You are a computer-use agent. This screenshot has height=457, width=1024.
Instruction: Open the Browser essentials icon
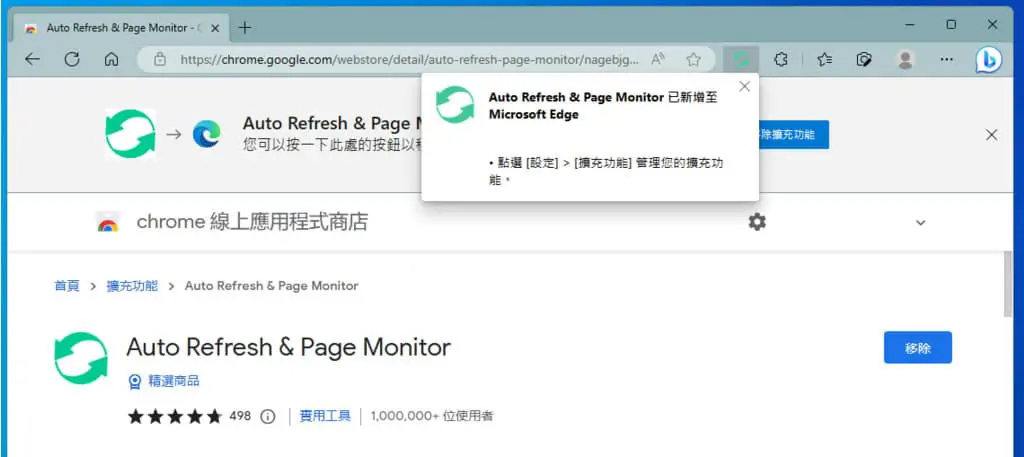864,59
